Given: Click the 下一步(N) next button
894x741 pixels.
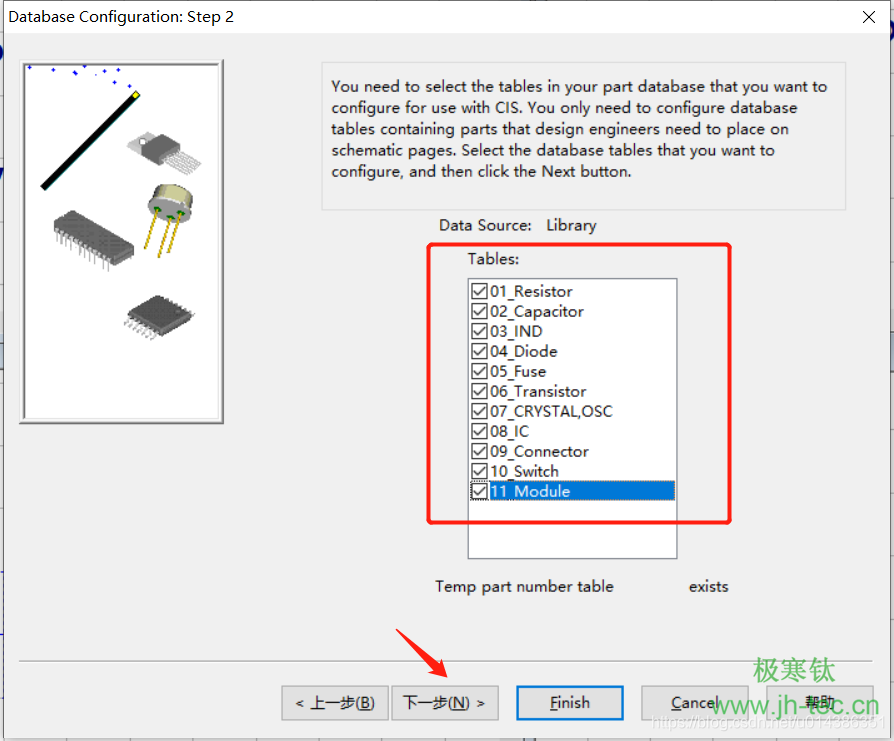Looking at the screenshot, I should (444, 703).
